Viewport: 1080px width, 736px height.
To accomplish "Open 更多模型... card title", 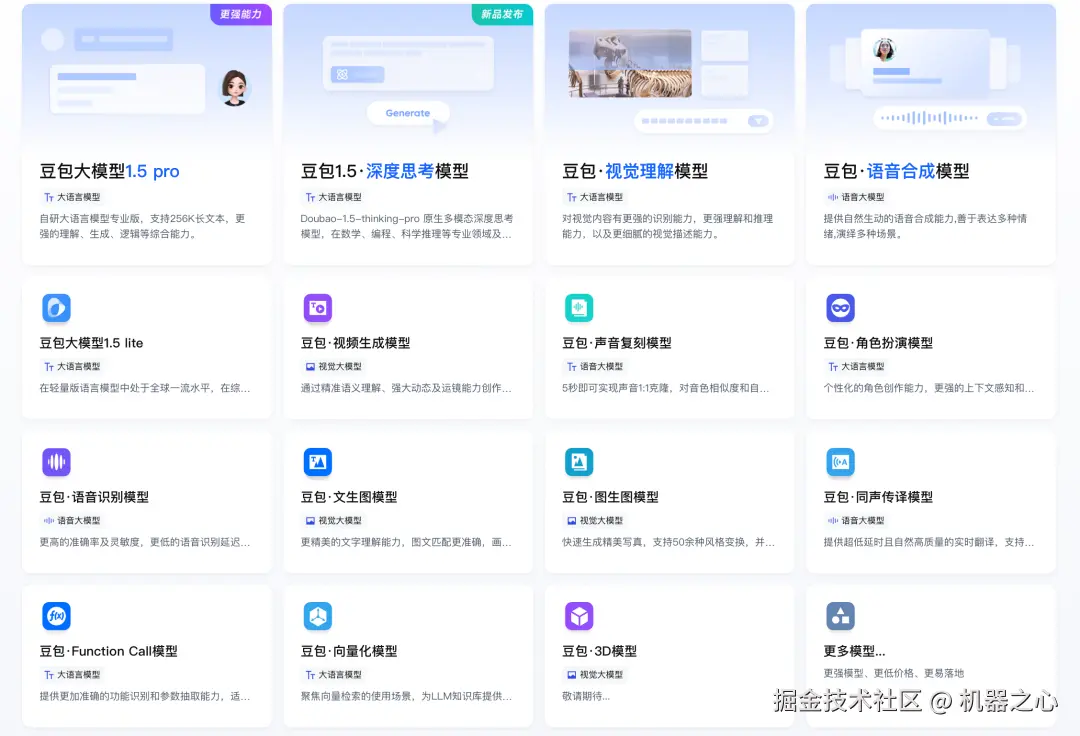I will point(855,651).
